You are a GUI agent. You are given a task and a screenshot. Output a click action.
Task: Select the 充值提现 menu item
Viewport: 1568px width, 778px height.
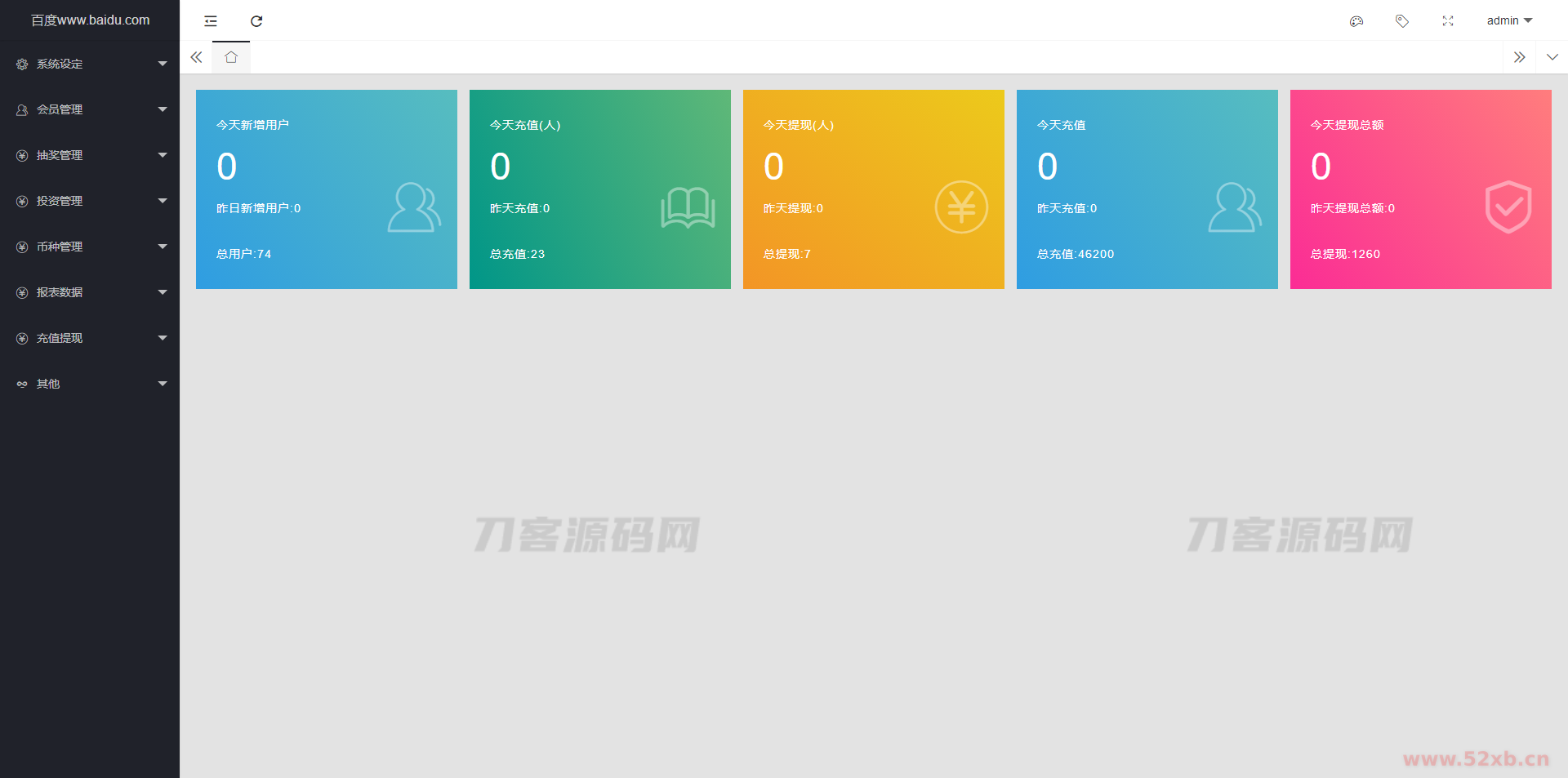tap(60, 337)
